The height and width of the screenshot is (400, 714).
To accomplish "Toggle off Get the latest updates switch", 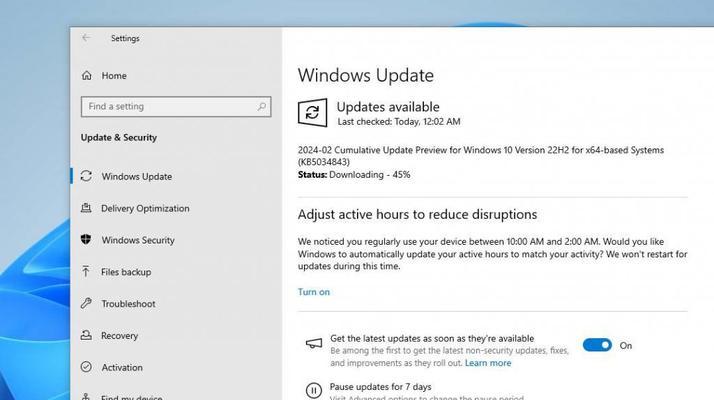I will (597, 345).
